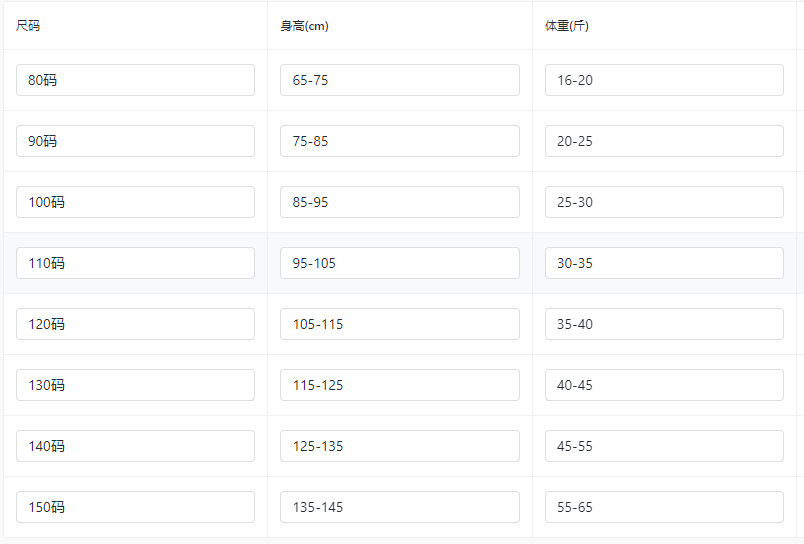Edit the 85-95 height input
This screenshot has width=804, height=544.
pyautogui.click(x=399, y=202)
